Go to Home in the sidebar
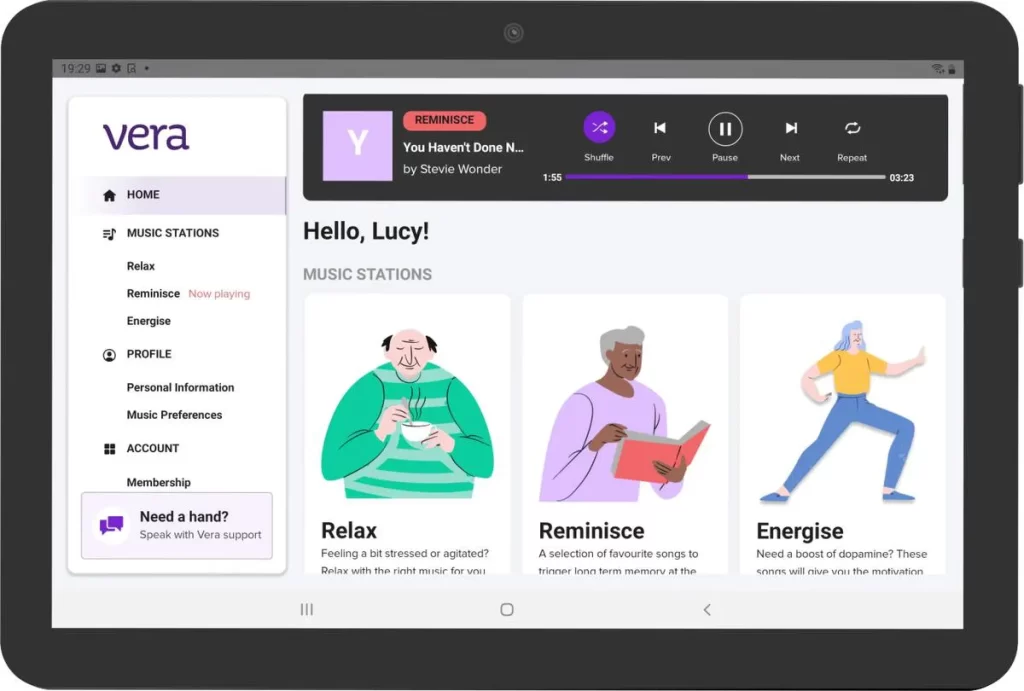 (x=143, y=195)
